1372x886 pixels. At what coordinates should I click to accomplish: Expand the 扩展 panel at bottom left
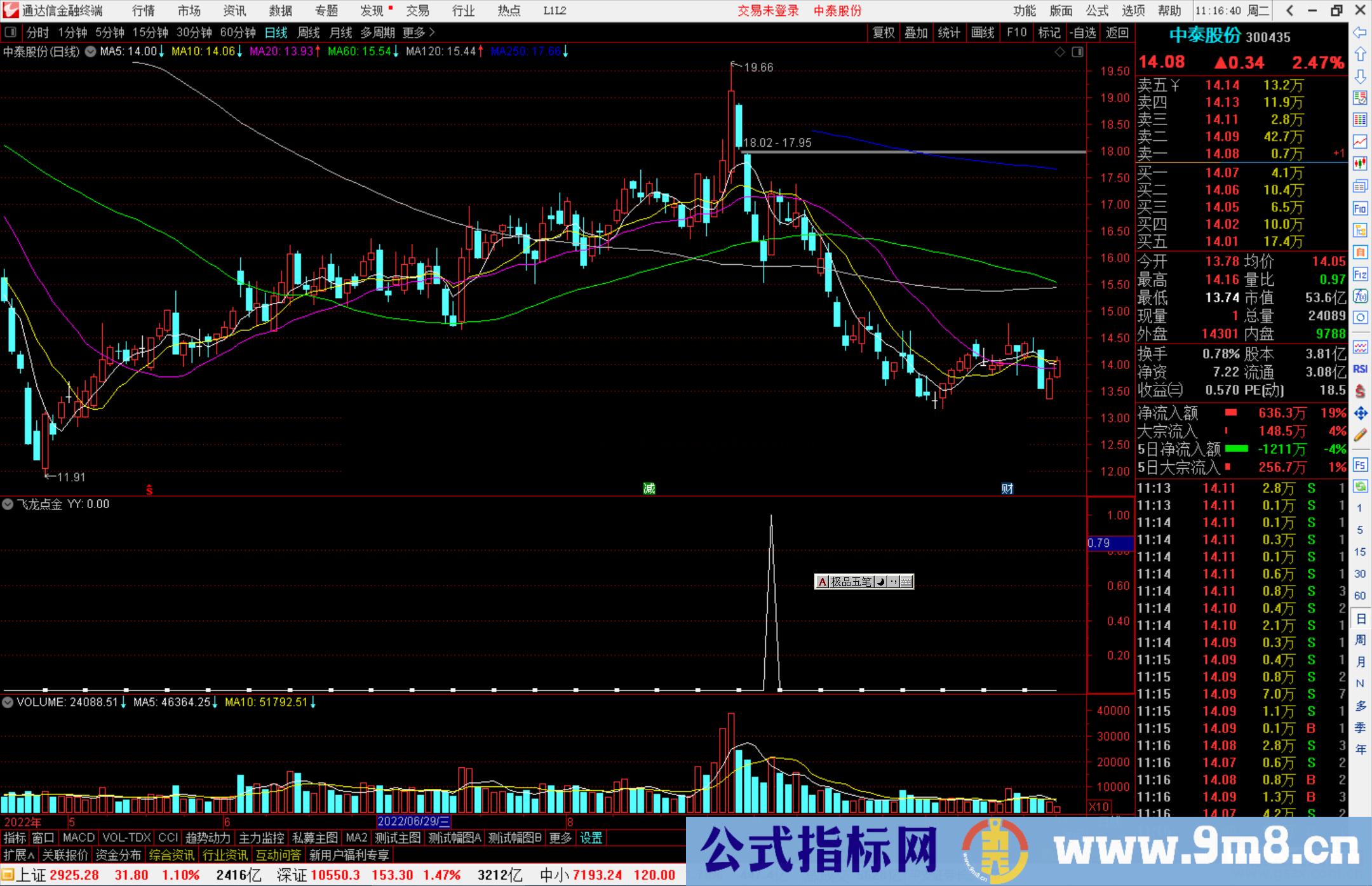point(19,856)
